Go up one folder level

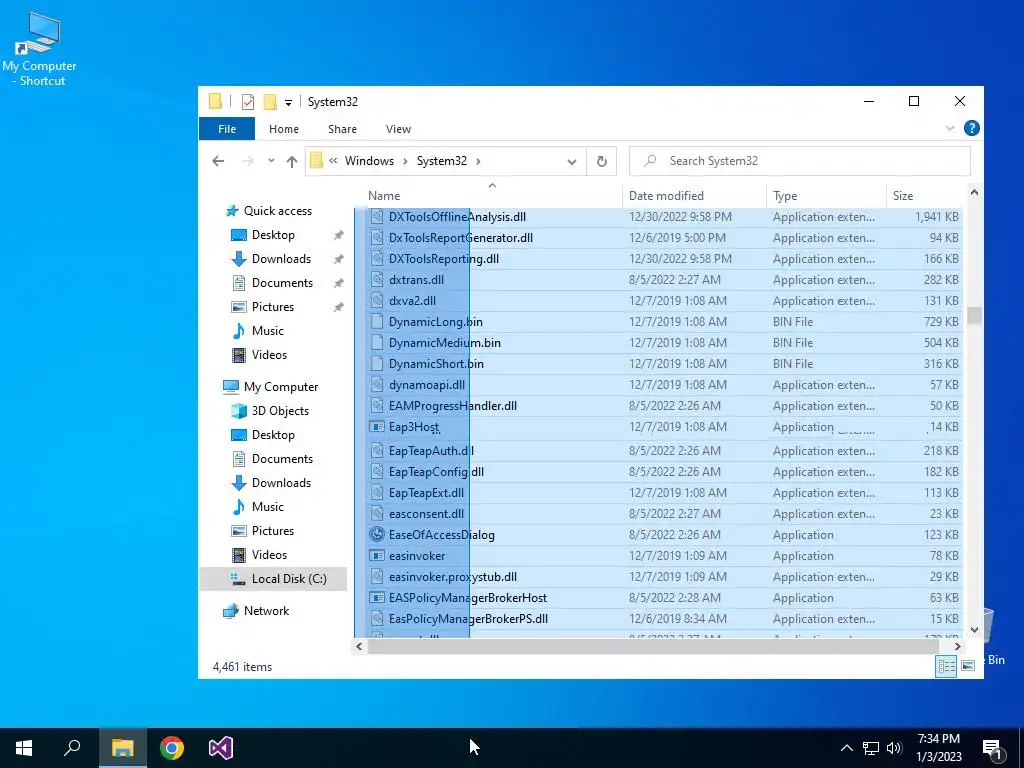pos(291,161)
